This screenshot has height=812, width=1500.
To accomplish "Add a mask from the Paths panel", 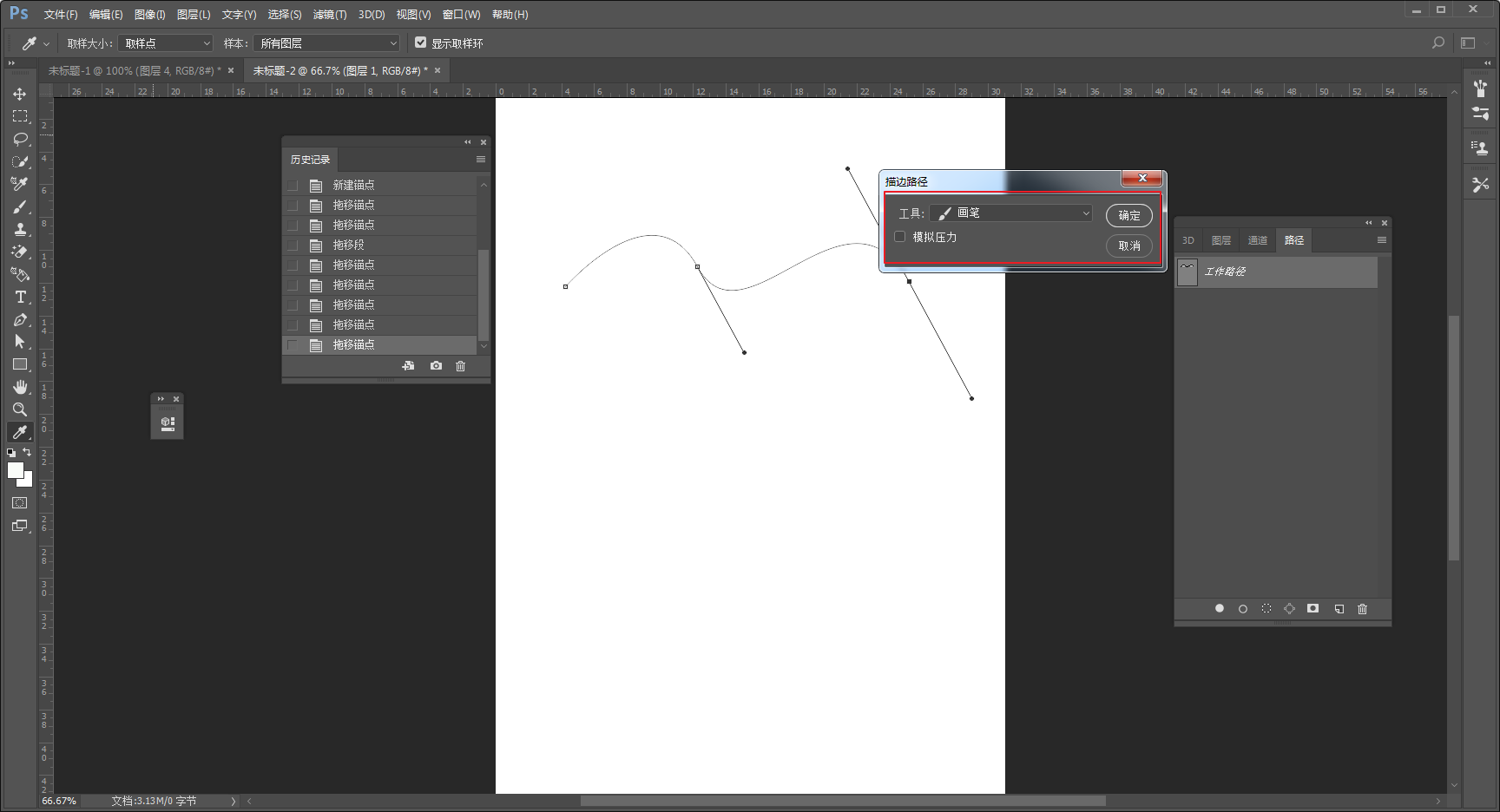I will 1313,609.
